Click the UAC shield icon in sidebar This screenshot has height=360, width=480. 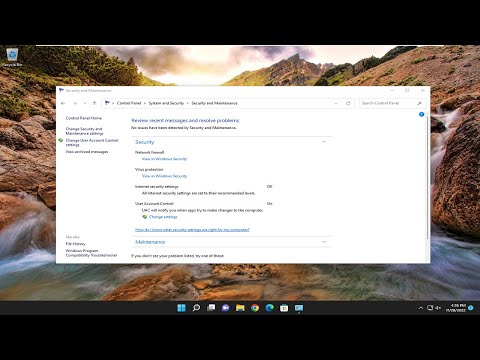(60, 140)
